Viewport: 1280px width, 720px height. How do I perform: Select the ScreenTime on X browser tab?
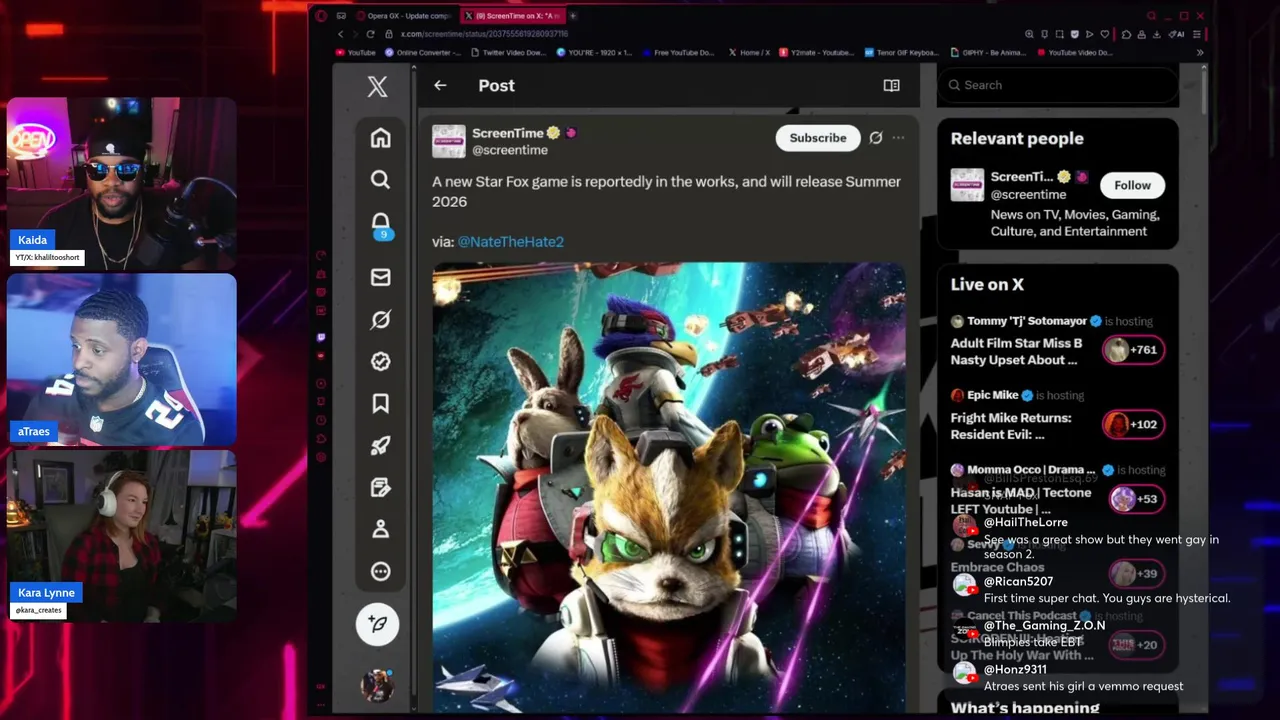click(512, 16)
